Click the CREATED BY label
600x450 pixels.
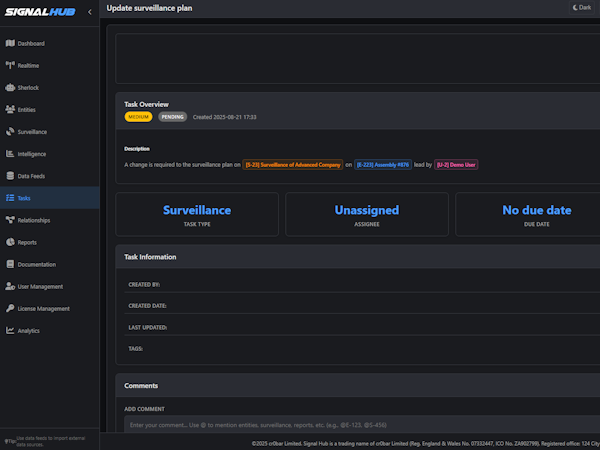pyautogui.click(x=144, y=284)
